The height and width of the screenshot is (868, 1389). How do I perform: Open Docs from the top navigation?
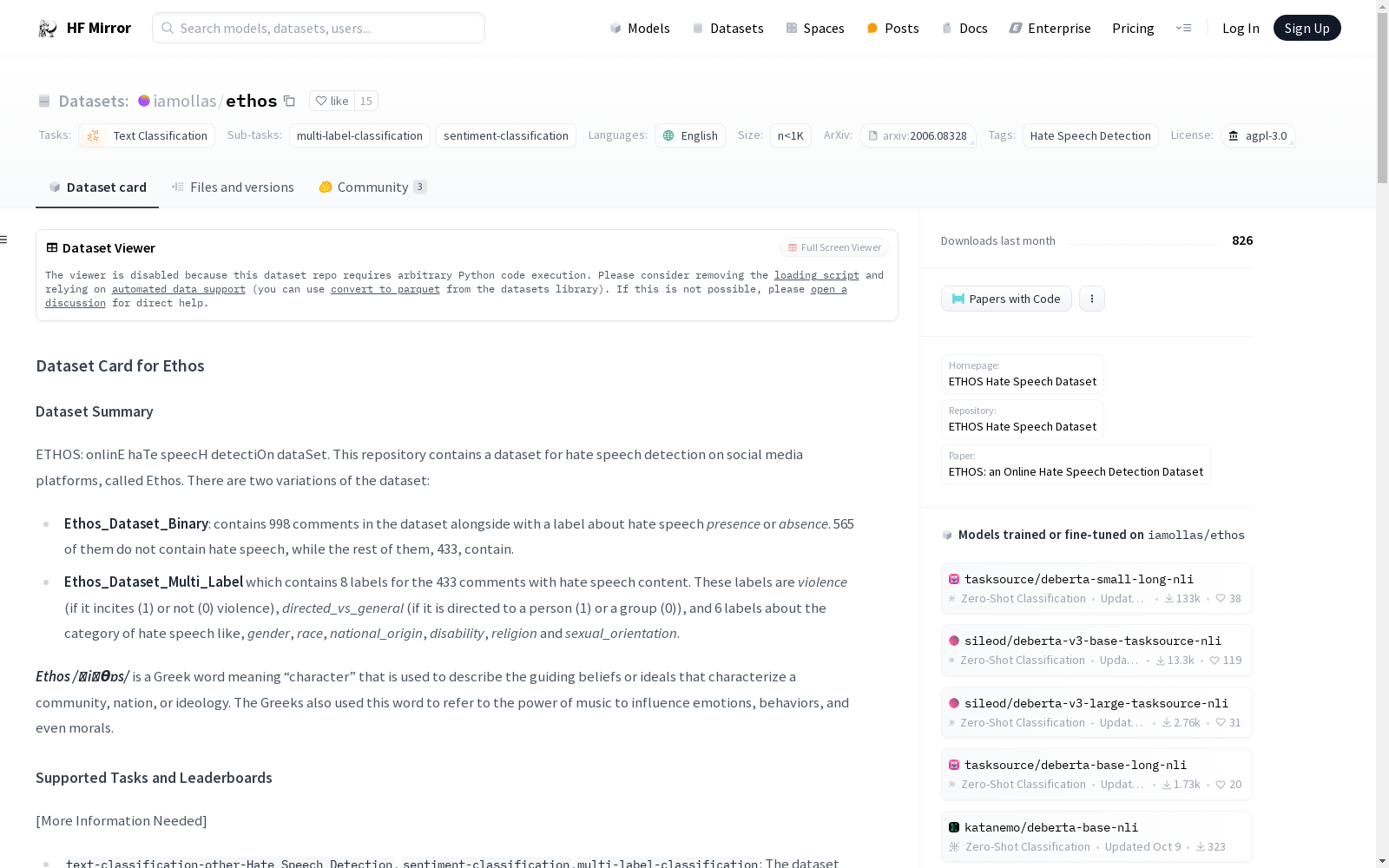[964, 29]
